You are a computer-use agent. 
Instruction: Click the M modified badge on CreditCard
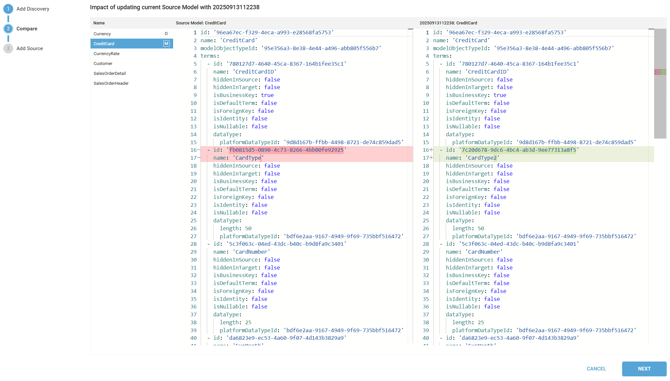(167, 44)
